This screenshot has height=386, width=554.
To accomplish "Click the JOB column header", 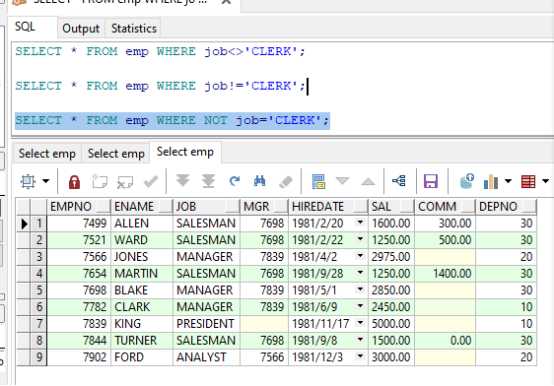I will click(x=207, y=207).
